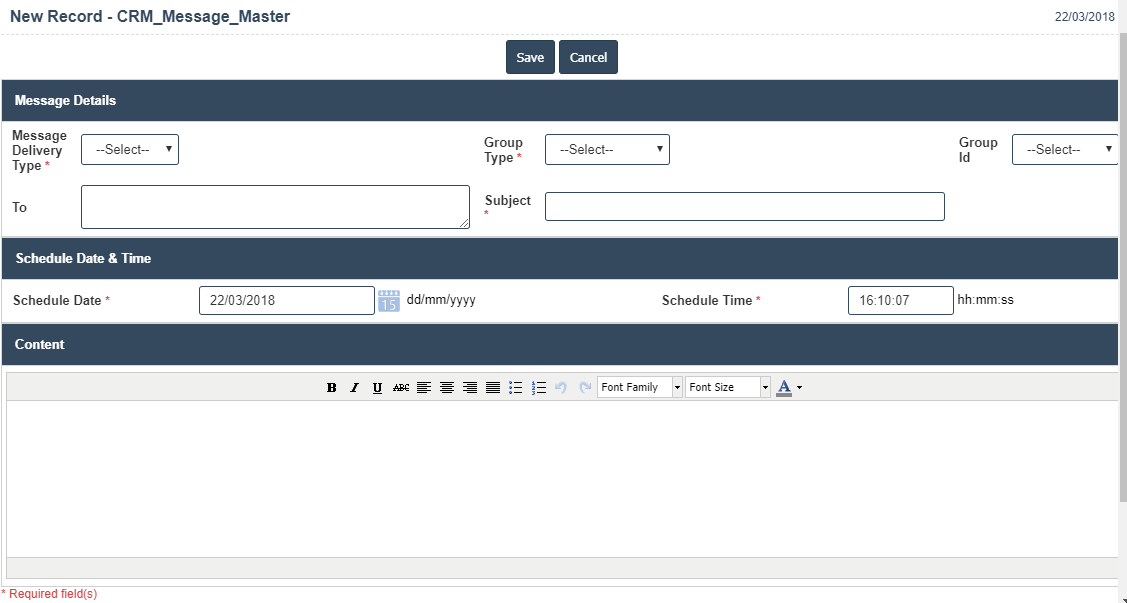Apply text color with A icon

(784, 387)
